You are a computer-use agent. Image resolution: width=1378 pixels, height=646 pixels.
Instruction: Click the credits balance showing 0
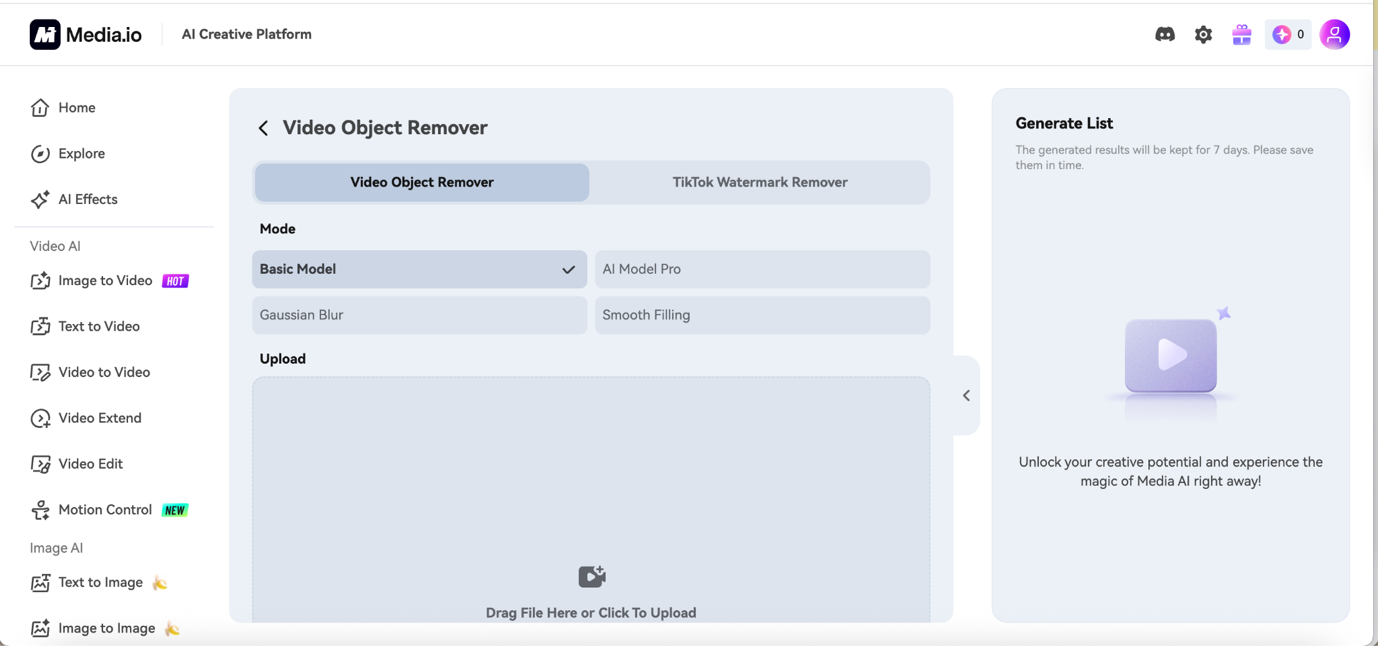click(x=1288, y=33)
